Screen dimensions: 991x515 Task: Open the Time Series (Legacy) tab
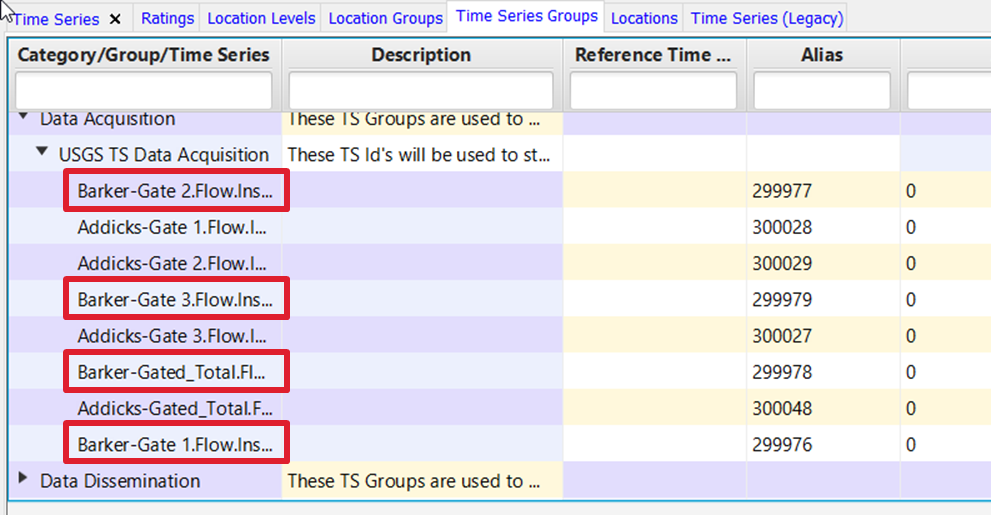767,18
